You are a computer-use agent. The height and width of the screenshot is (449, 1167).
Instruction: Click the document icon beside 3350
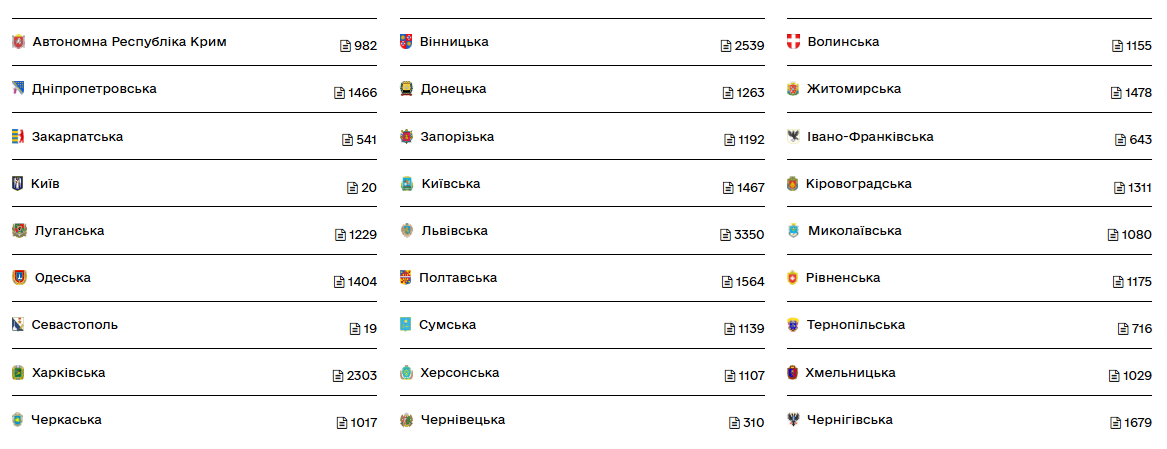click(726, 235)
